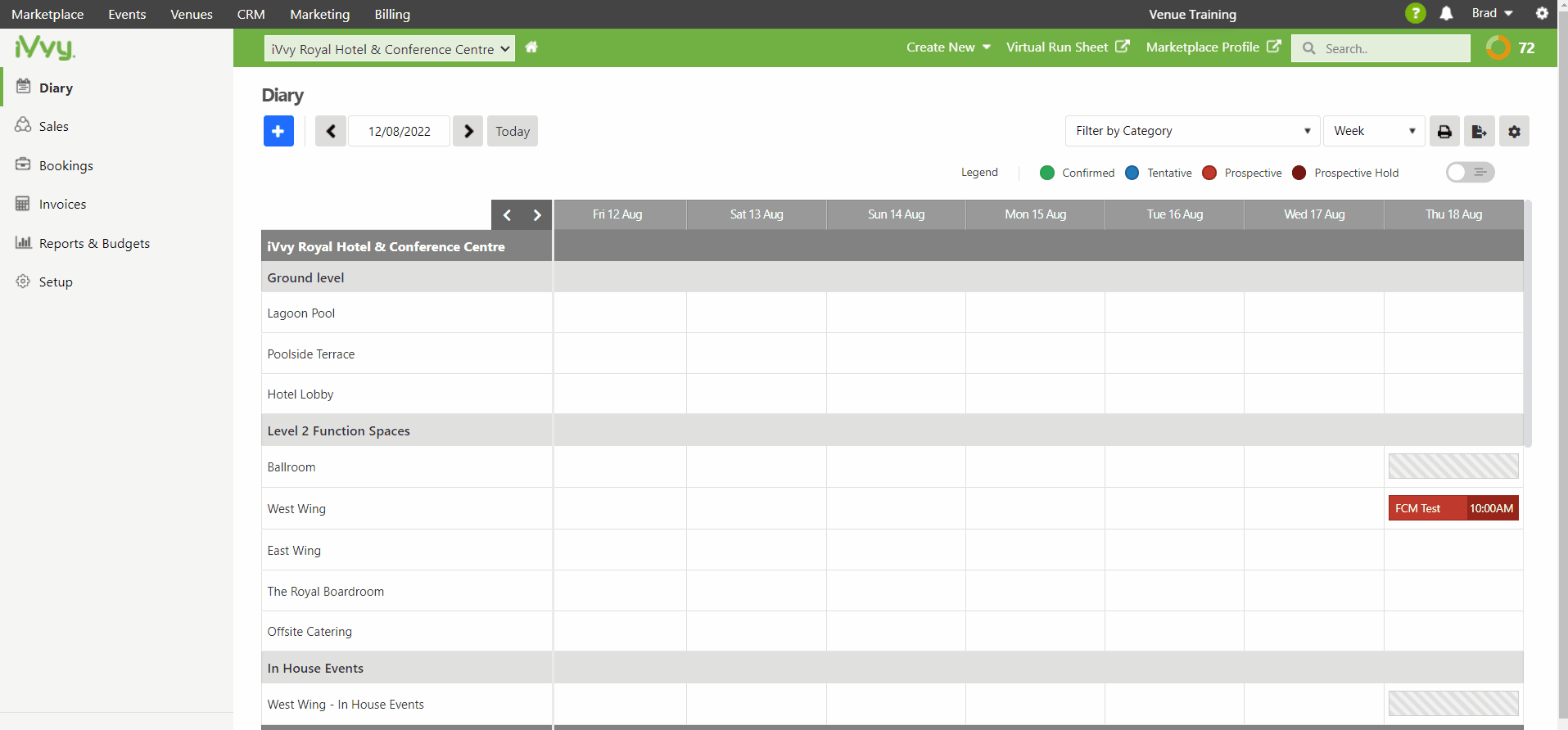This screenshot has width=1568, height=730.
Task: Click Venue Training label
Action: (1192, 14)
